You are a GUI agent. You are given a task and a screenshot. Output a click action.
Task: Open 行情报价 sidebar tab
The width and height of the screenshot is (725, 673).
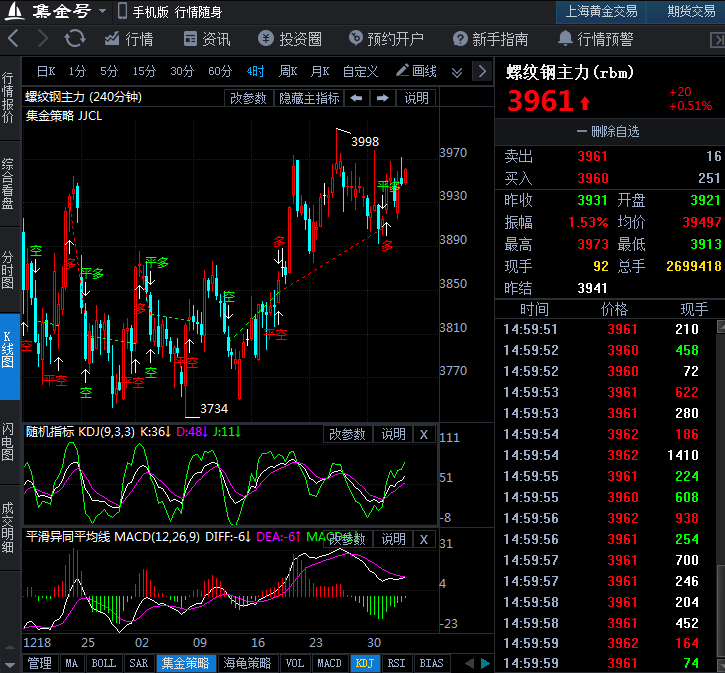click(8, 98)
